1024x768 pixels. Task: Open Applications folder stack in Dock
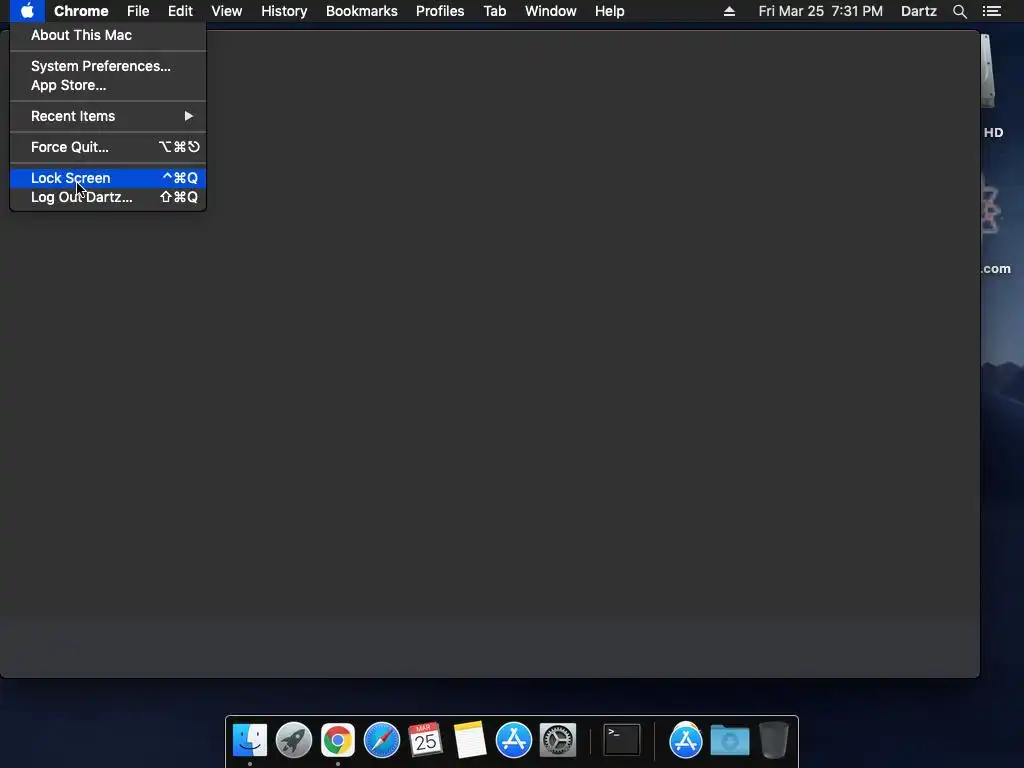pyautogui.click(x=686, y=740)
